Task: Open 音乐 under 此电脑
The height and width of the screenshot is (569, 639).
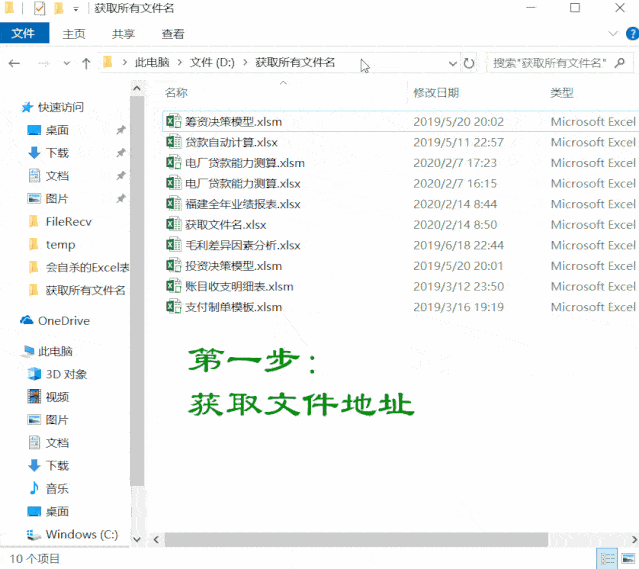Action: 57,488
